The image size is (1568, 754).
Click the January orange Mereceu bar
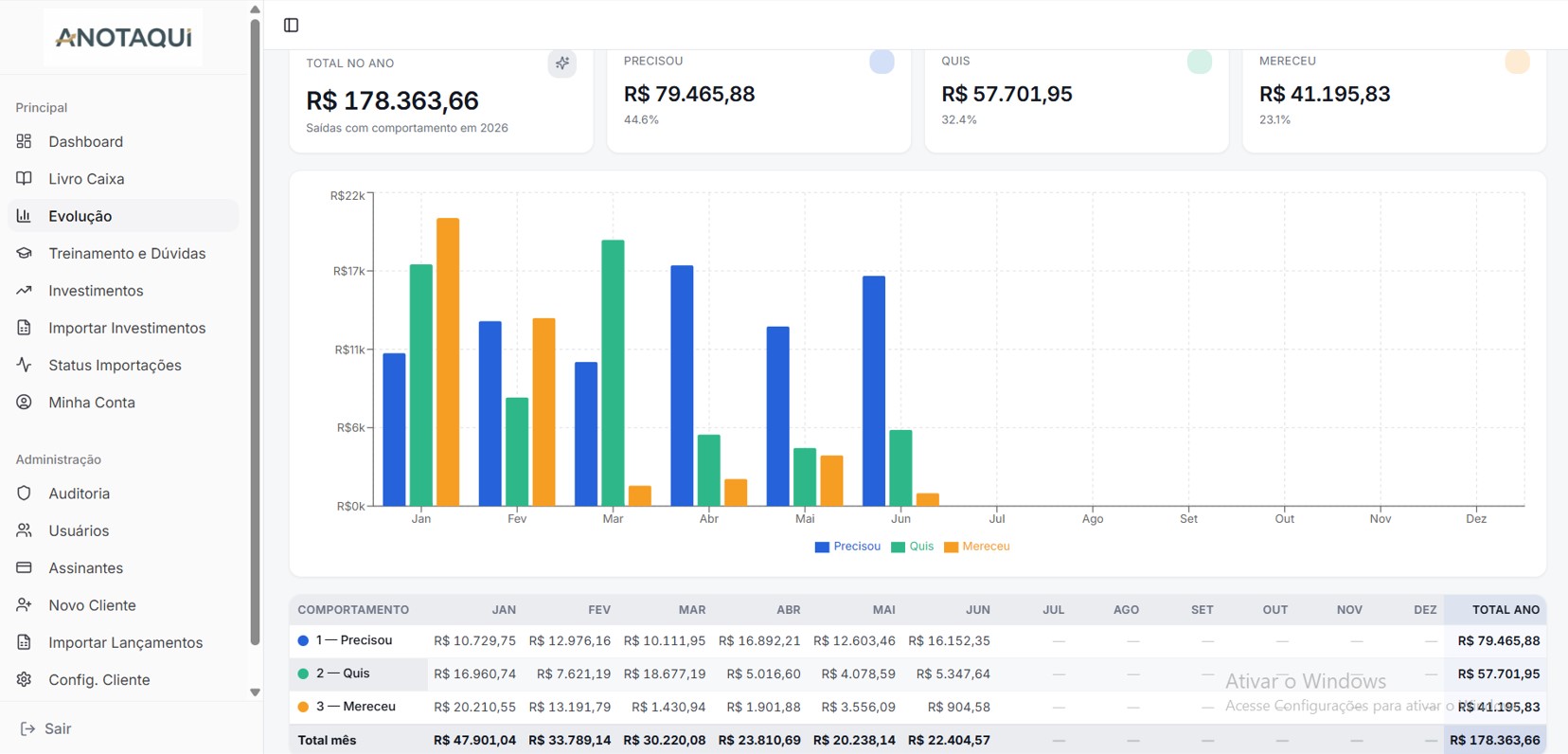tap(448, 362)
